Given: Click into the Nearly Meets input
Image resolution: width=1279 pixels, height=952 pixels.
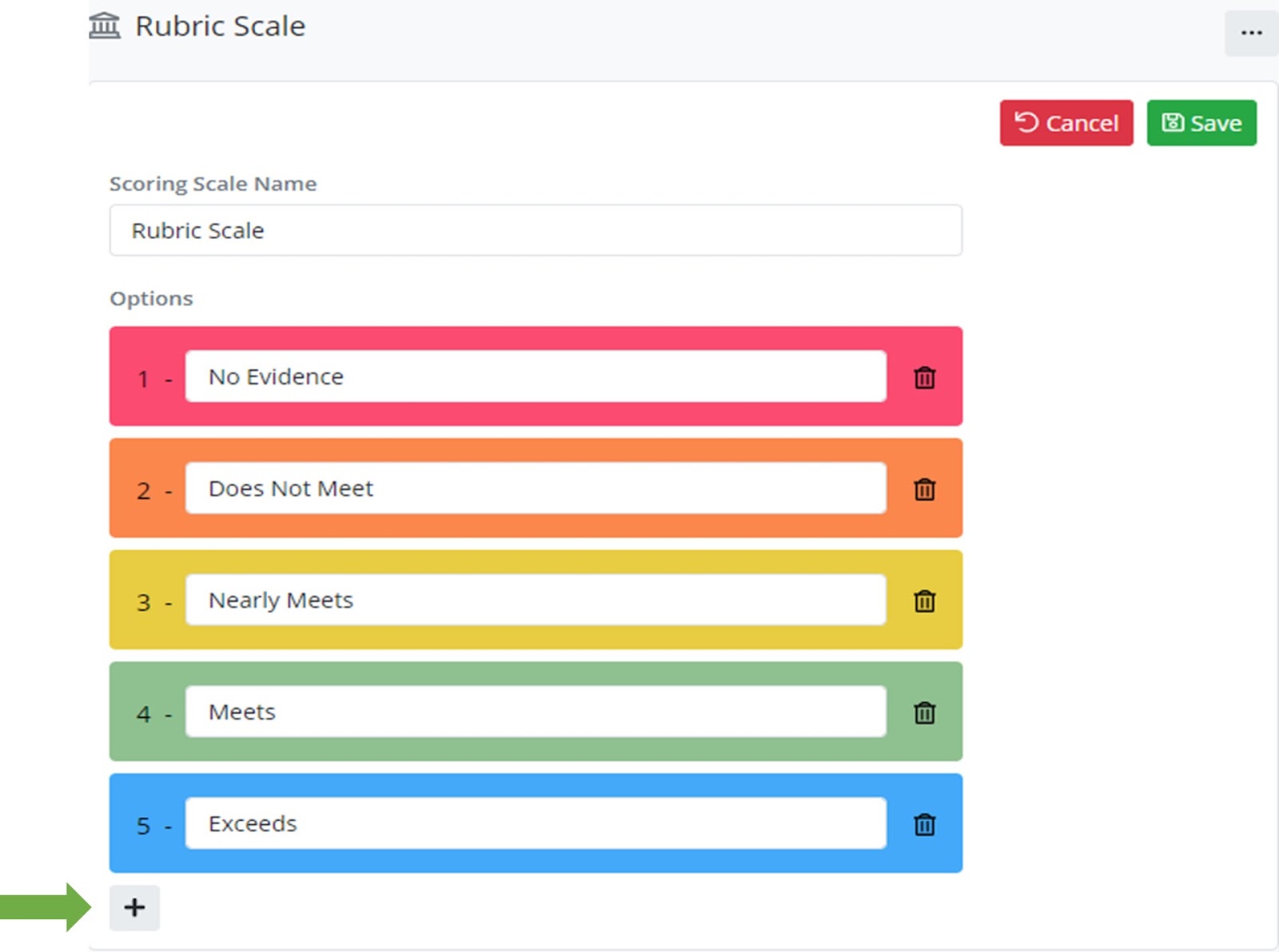Looking at the screenshot, I should coord(535,600).
